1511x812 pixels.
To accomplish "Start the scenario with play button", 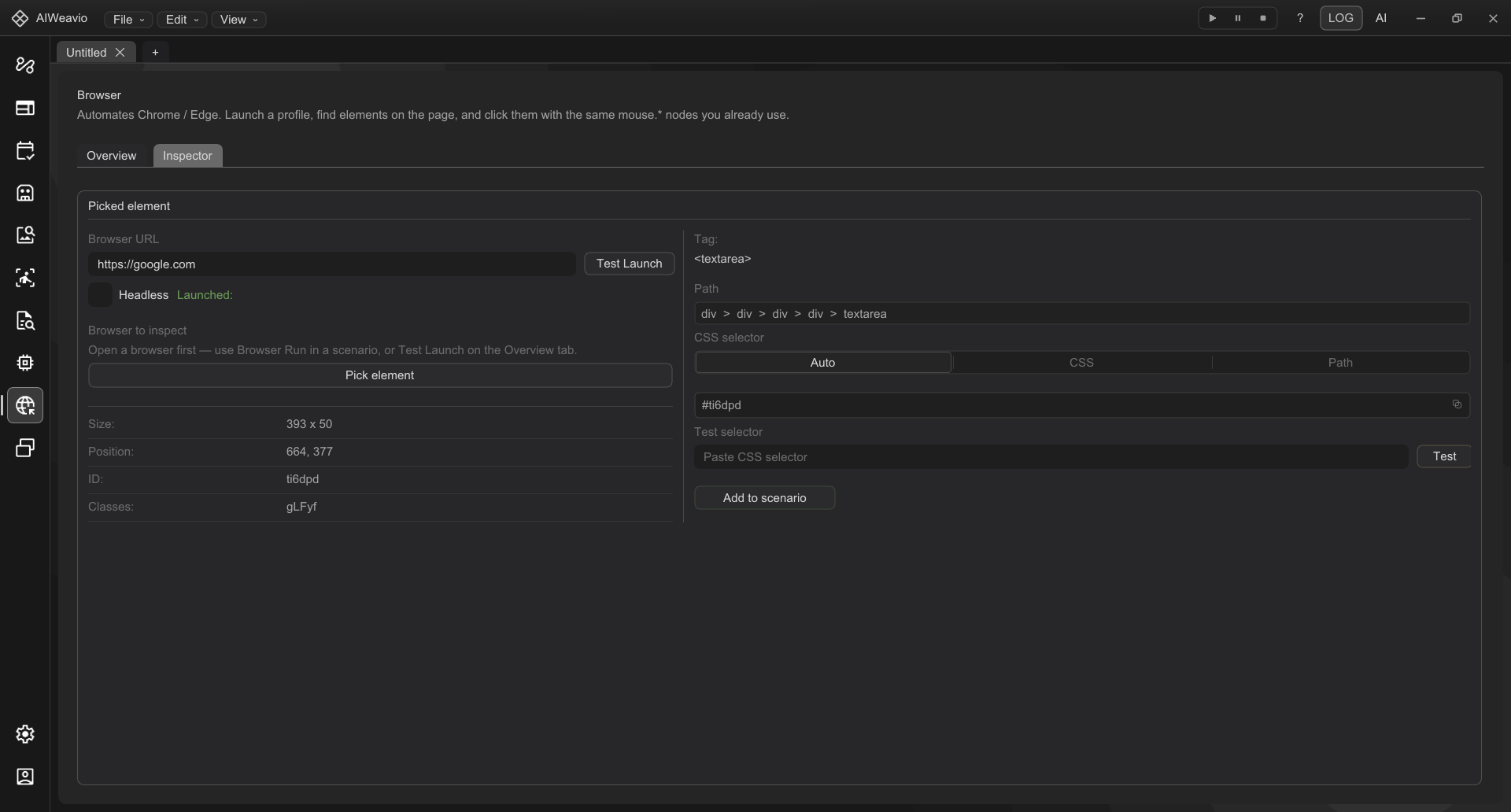I will tap(1213, 18).
